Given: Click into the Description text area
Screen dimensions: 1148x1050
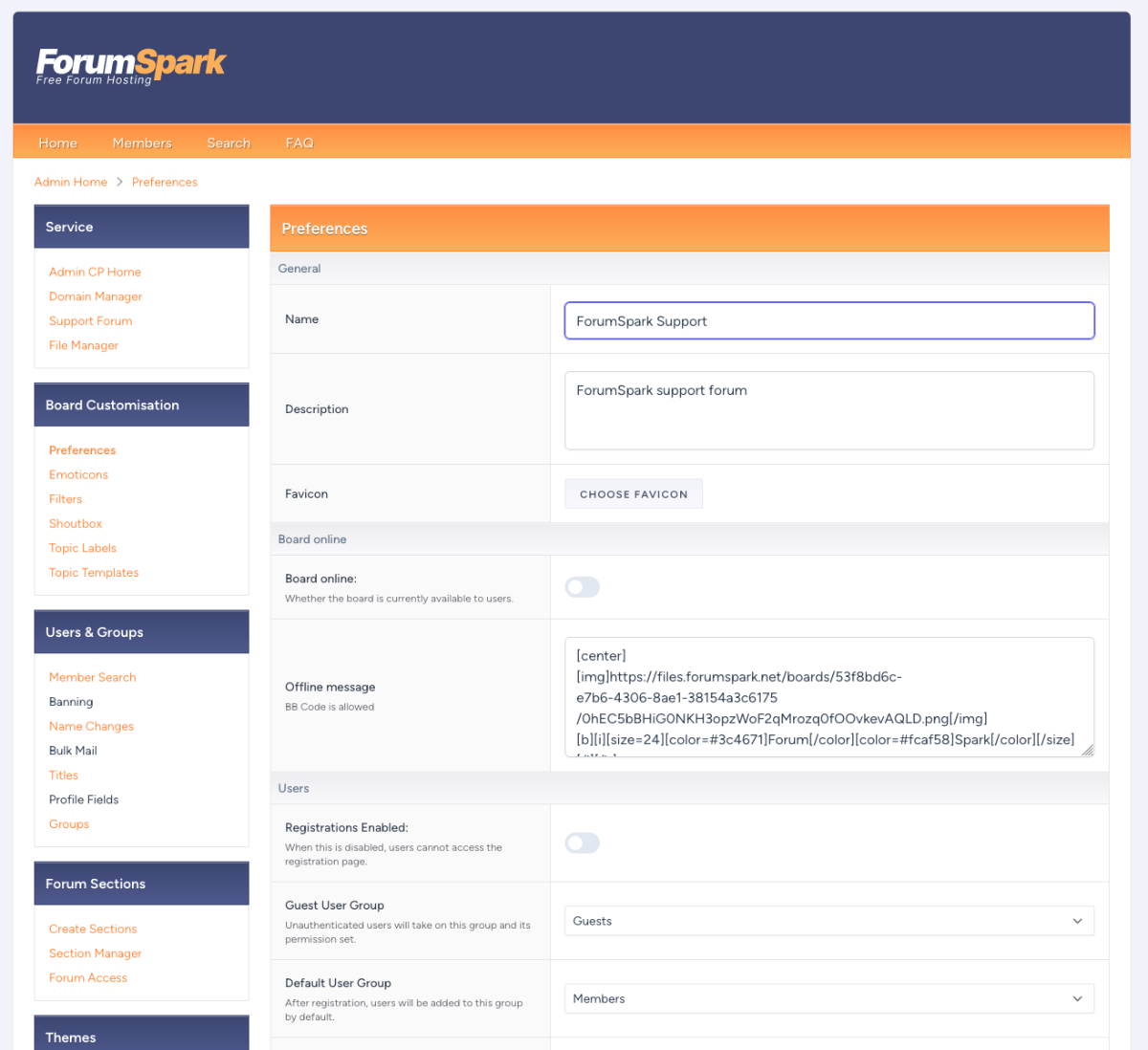Looking at the screenshot, I should coord(829,410).
